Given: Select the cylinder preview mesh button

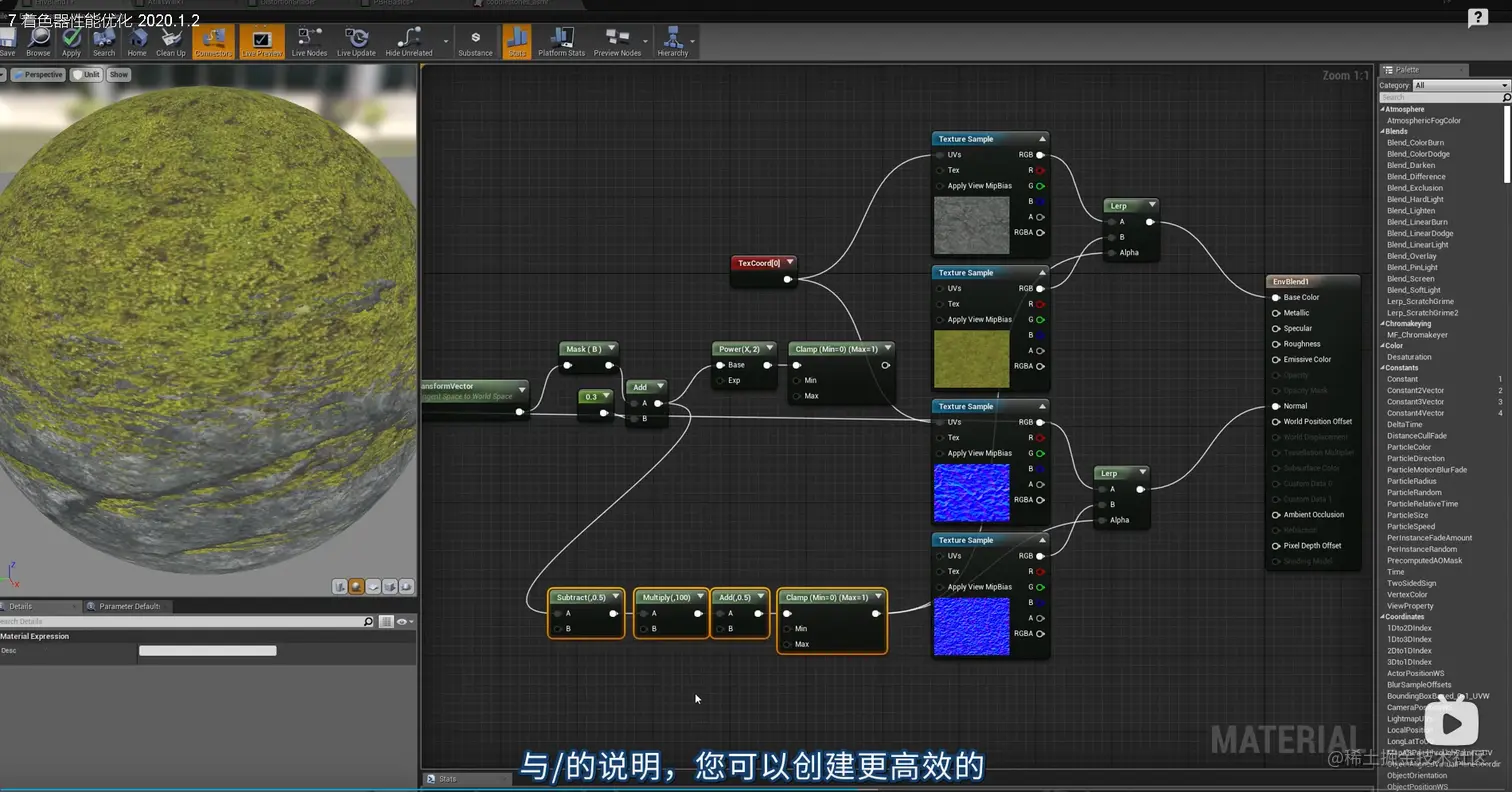Looking at the screenshot, I should coord(340,587).
